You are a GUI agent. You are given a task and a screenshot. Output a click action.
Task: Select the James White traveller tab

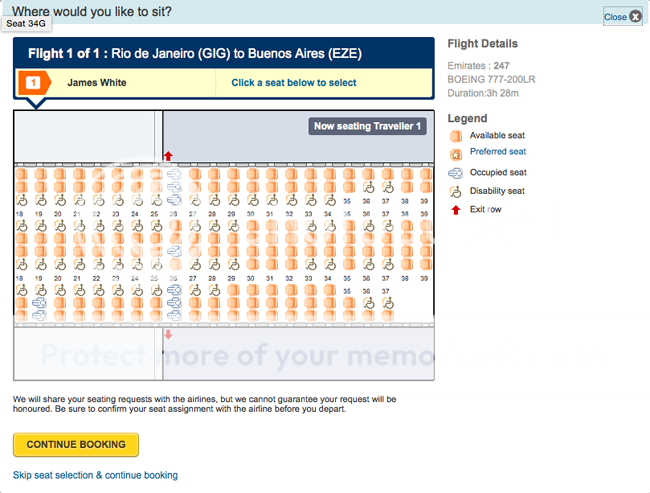click(97, 83)
